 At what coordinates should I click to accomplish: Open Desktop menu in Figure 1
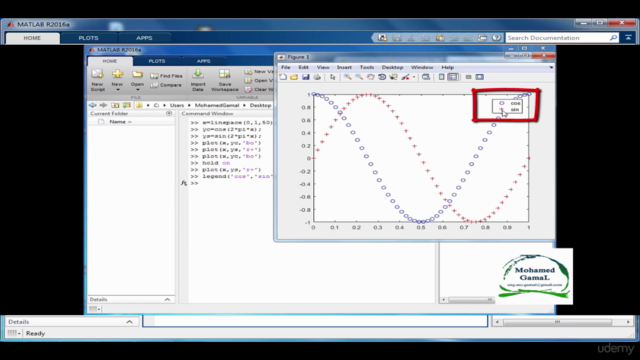coord(392,67)
